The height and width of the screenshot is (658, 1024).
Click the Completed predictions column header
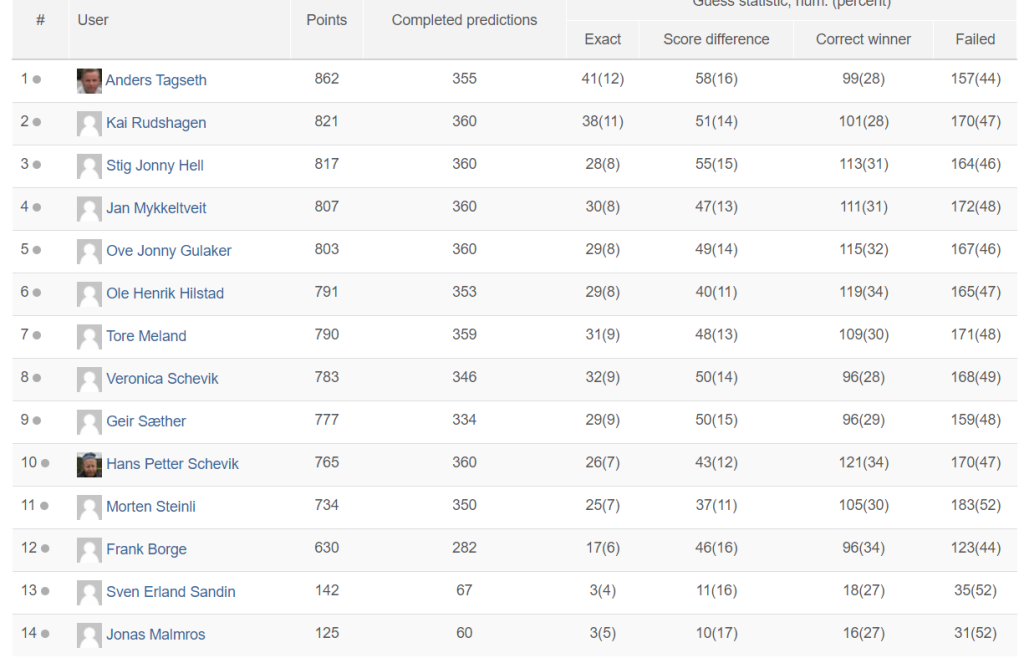pos(464,20)
